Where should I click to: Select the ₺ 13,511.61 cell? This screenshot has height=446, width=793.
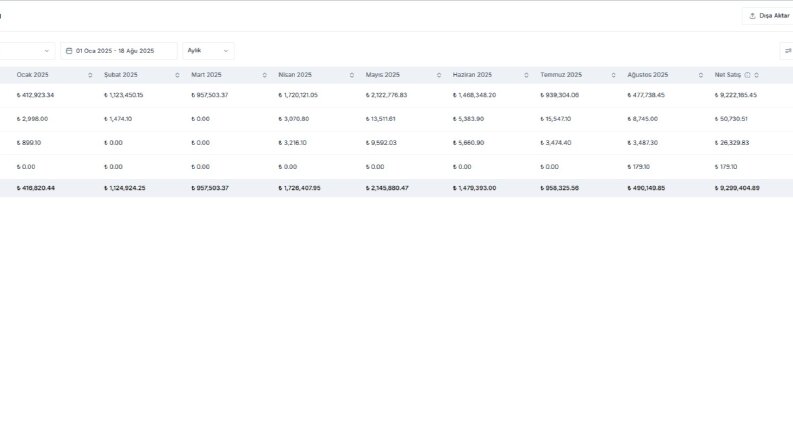click(x=380, y=119)
